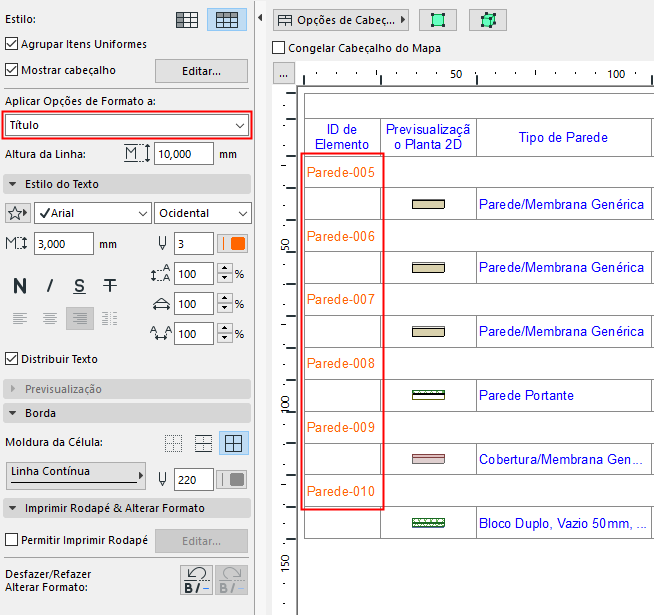Toggle Agrupar Itens Uniformes checkbox
The width and height of the screenshot is (654, 615).
click(x=11, y=44)
